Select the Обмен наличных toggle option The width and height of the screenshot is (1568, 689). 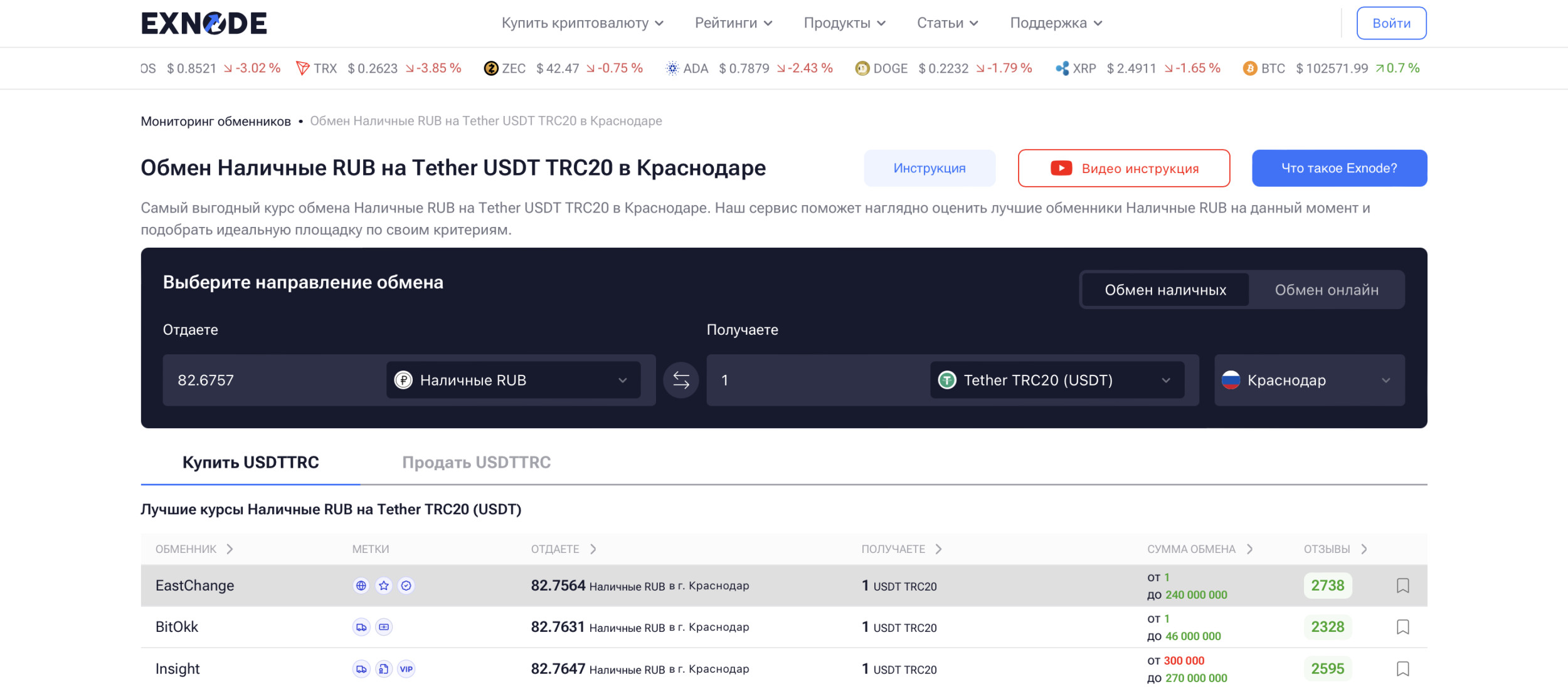point(1165,290)
